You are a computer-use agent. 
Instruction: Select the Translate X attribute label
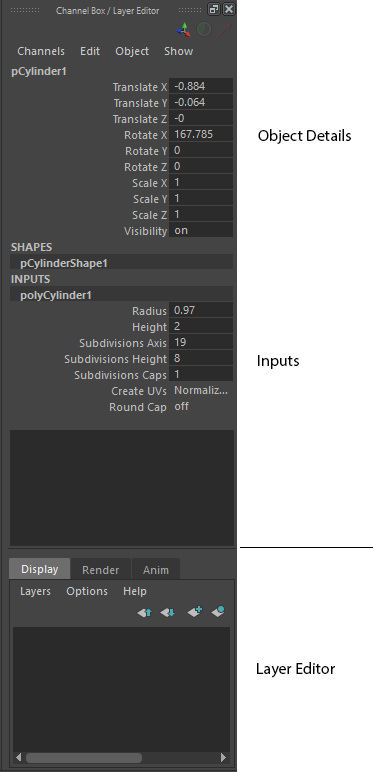pyautogui.click(x=140, y=87)
